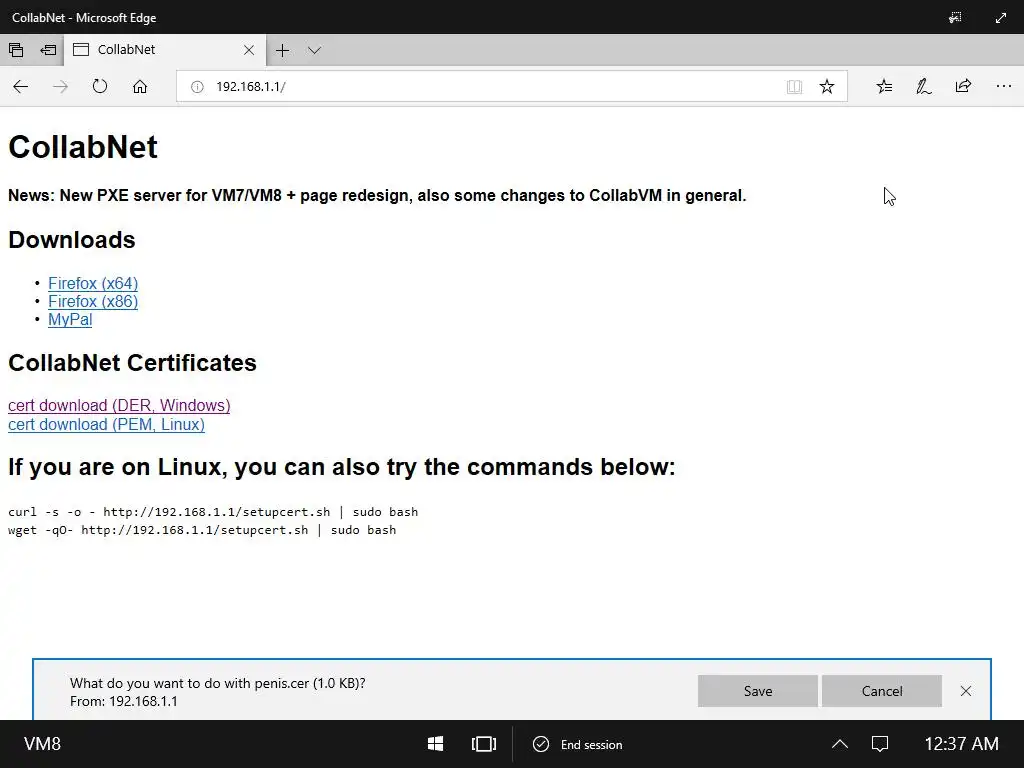Open the Windows Start menu
The image size is (1024, 768).
pos(436,744)
